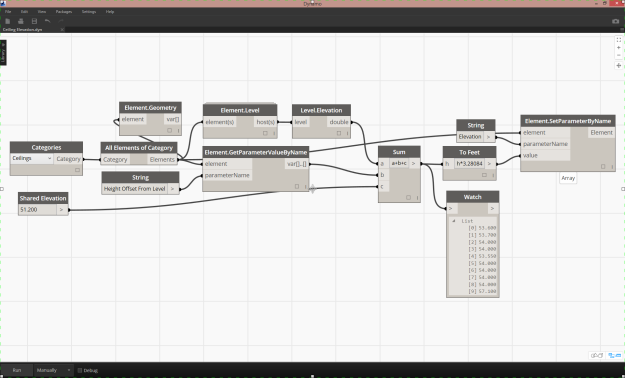Click the New file icon in toolbar
This screenshot has width=625, height=378.
point(8,21)
